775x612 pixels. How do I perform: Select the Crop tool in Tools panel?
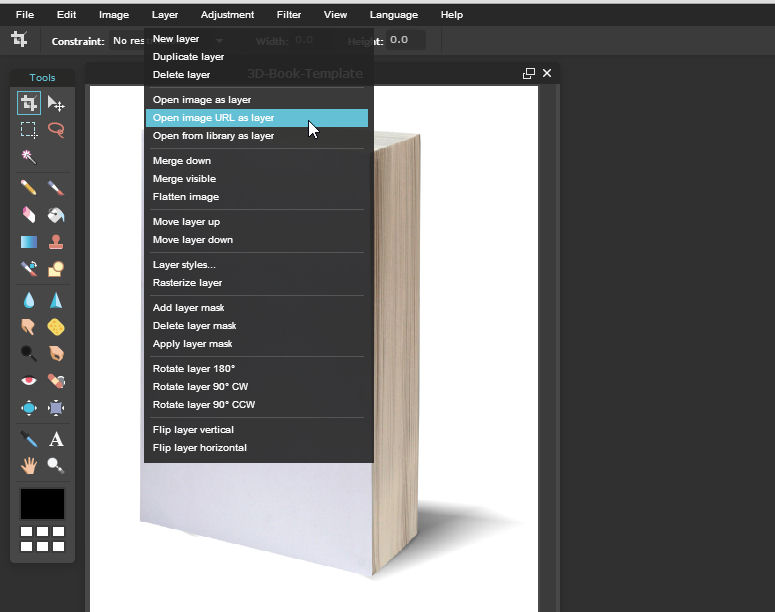[x=29, y=103]
